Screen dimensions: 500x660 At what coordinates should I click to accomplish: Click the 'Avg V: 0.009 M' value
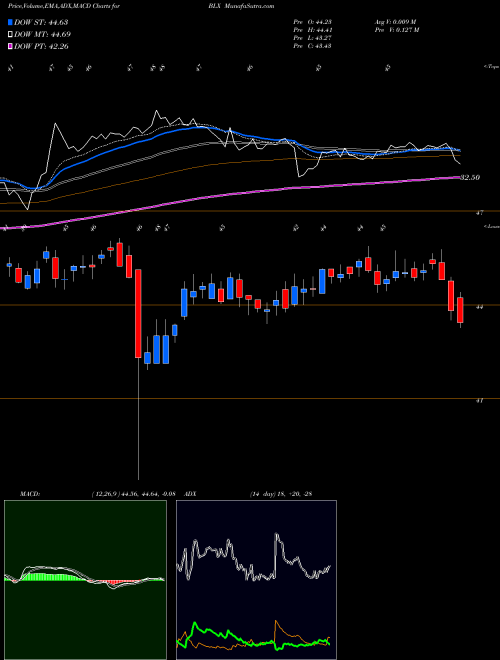[396, 22]
